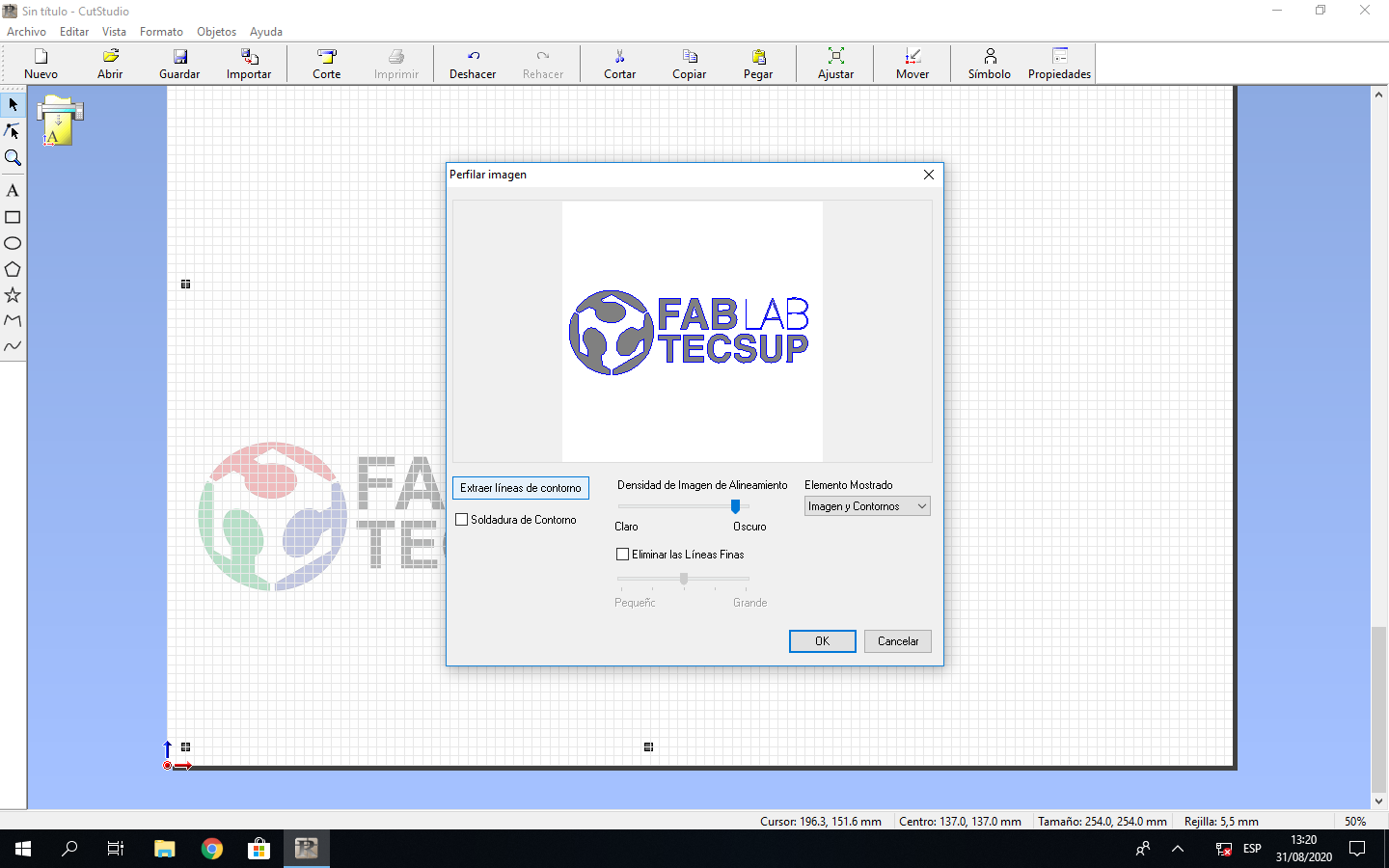Open the Archivo menu
Image resolution: width=1389 pixels, height=868 pixels.
(x=26, y=32)
